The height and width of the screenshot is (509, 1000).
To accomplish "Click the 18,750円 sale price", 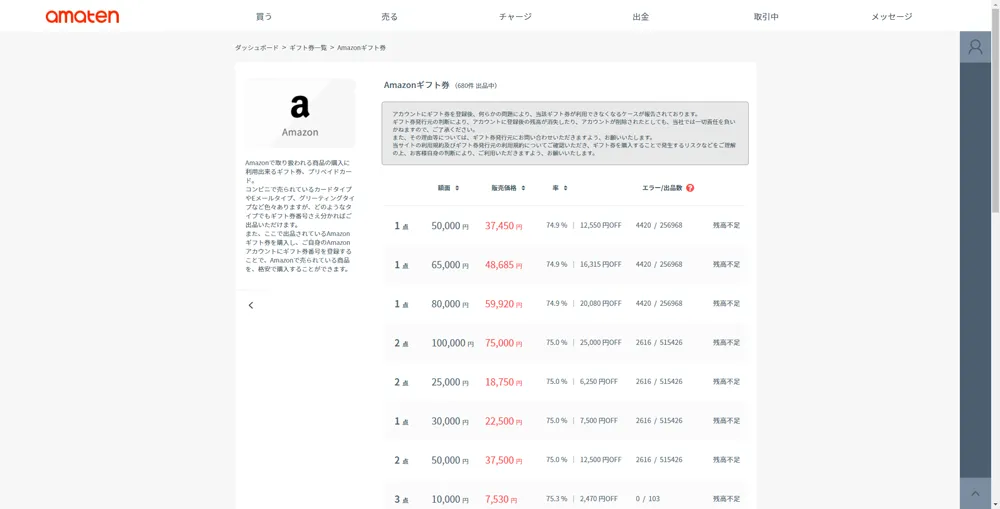I will 503,382.
